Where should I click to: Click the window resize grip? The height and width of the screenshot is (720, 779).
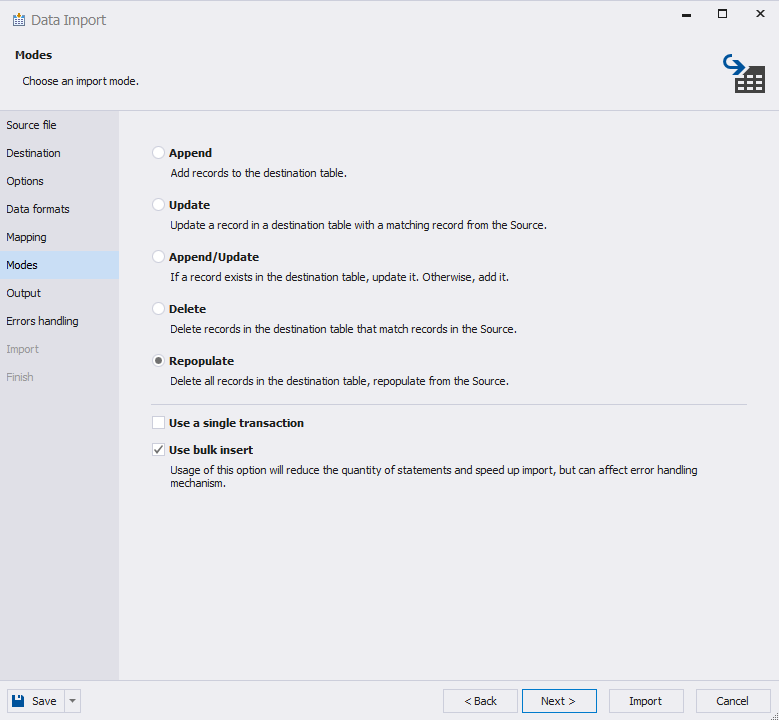click(774, 716)
